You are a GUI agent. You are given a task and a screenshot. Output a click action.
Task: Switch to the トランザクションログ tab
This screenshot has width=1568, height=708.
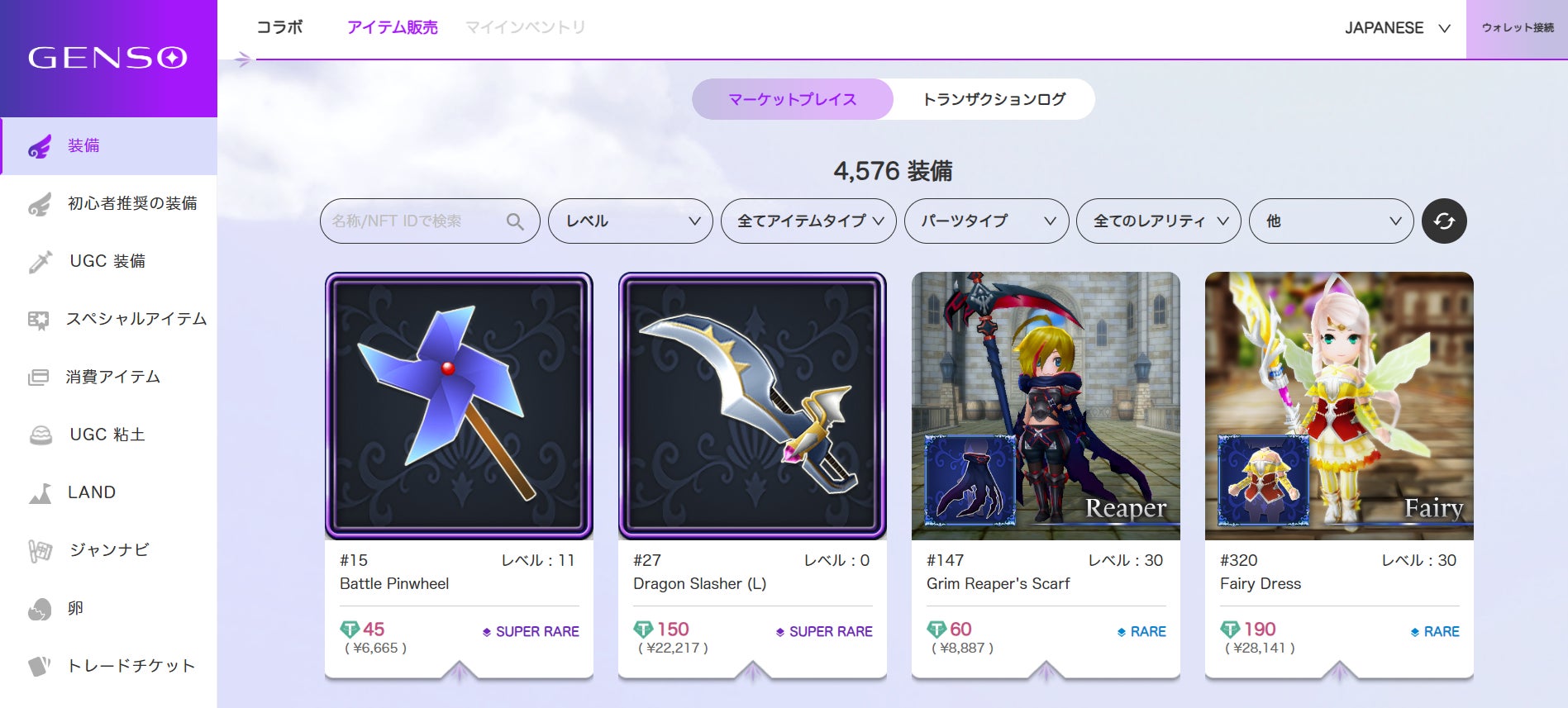[x=994, y=99]
